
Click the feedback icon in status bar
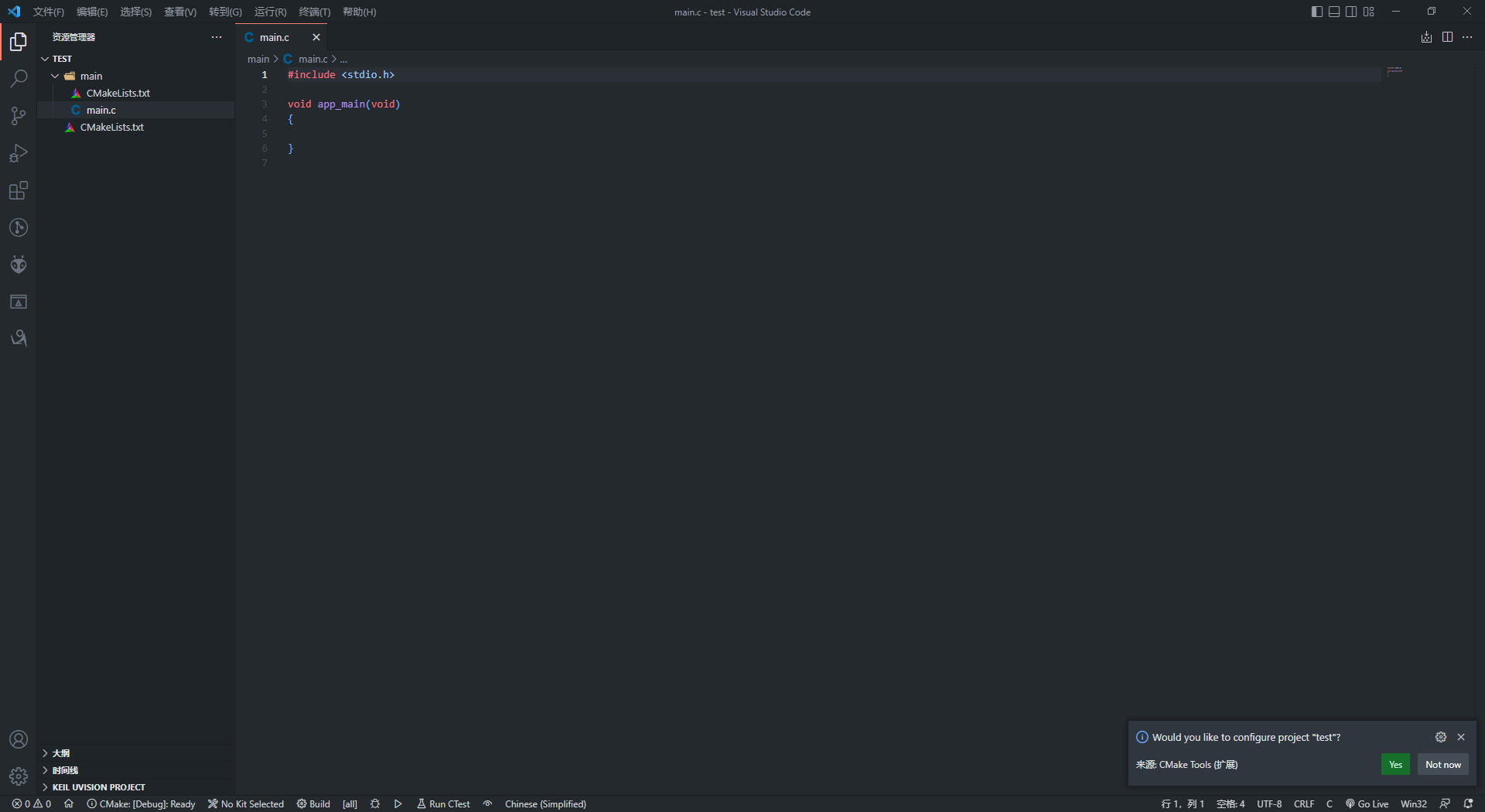tap(1445, 804)
